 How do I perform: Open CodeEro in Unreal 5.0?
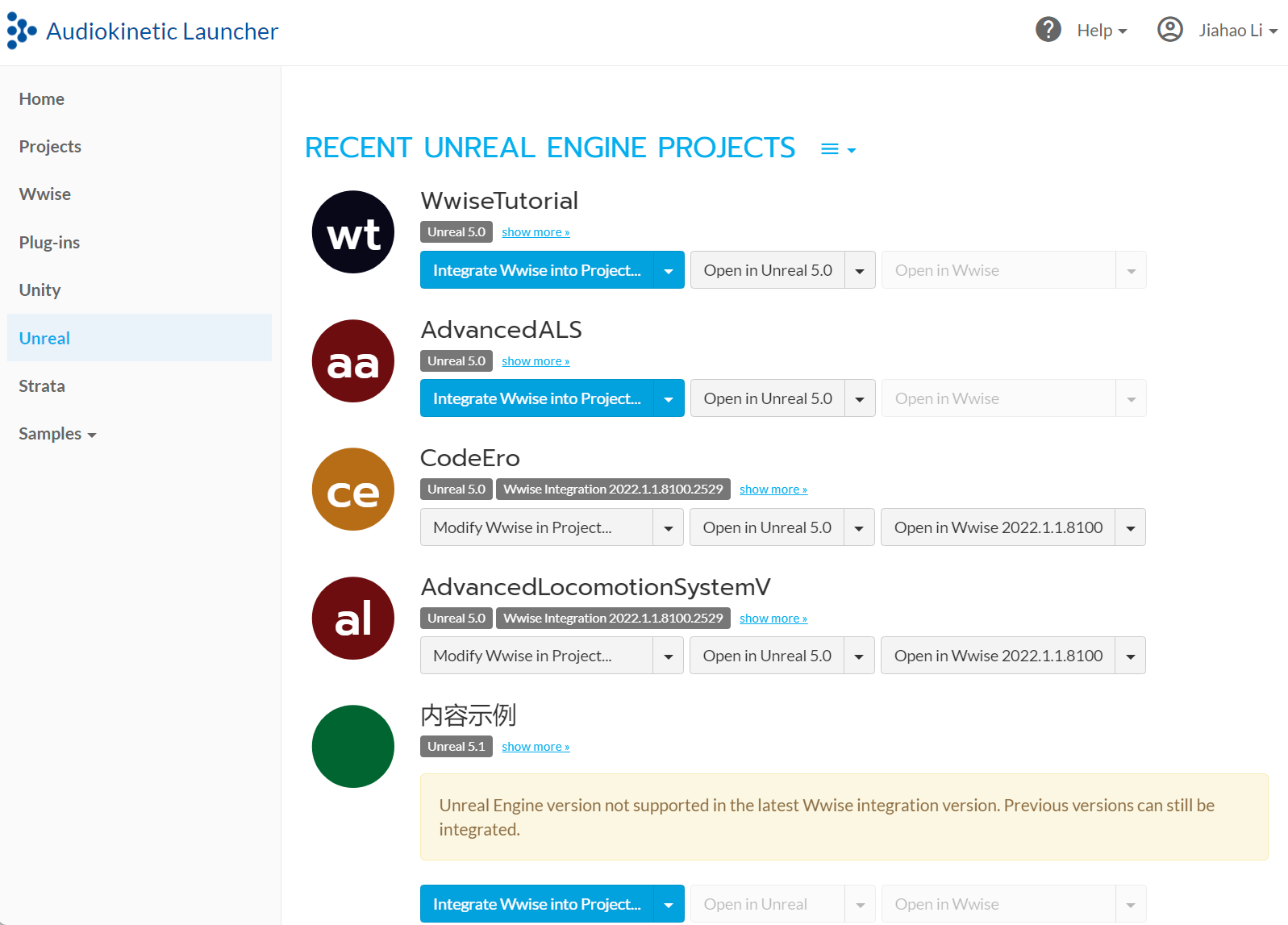pos(767,527)
